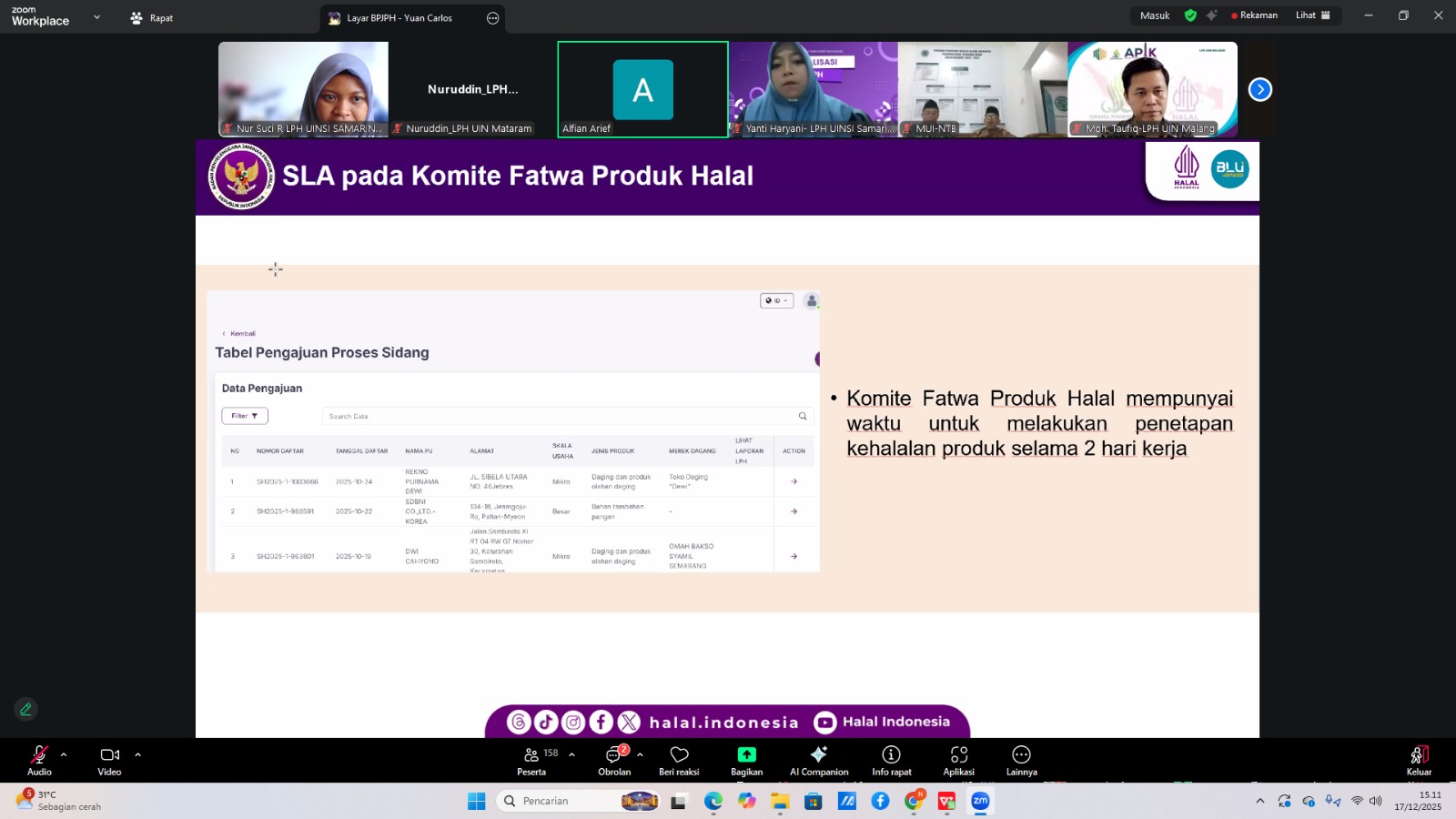Show next participants with the blue arrow
1456x819 pixels.
click(1259, 89)
